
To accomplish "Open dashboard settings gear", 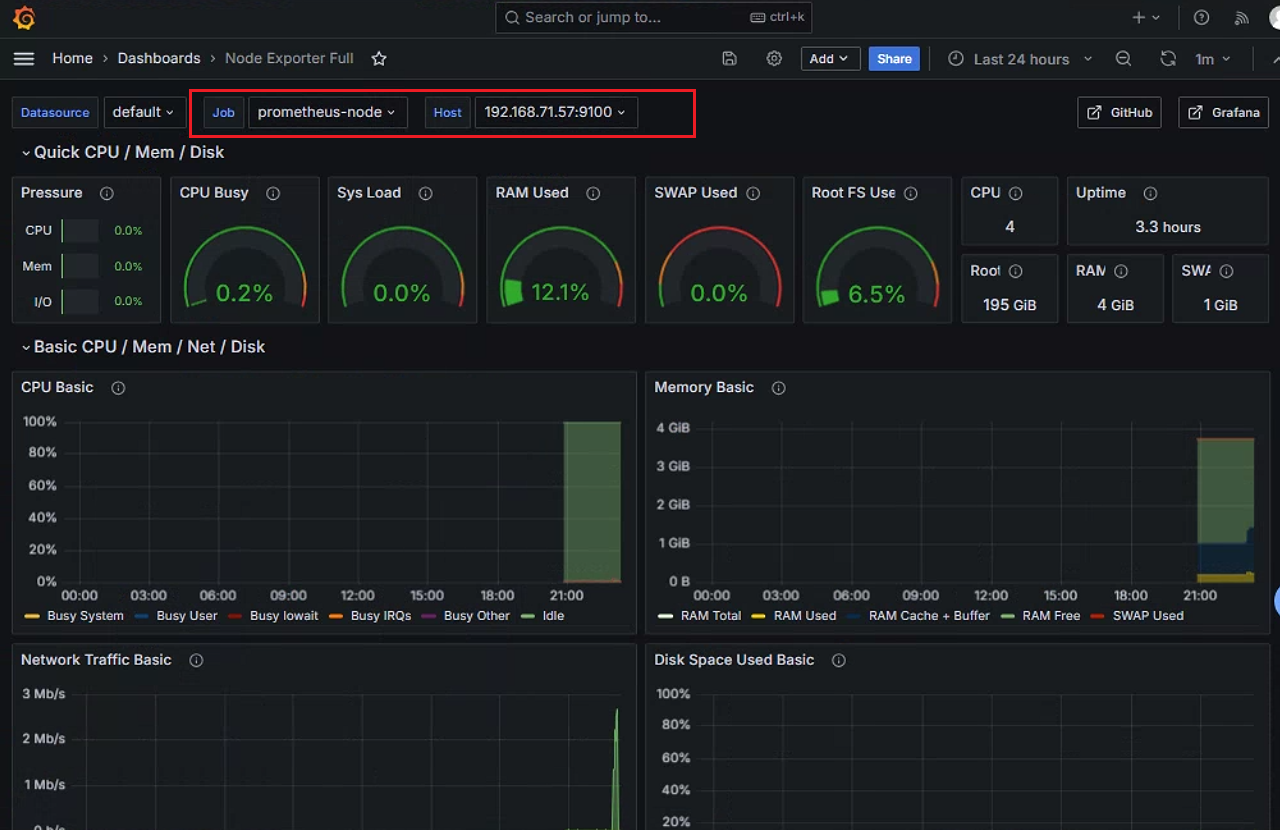I will 774,59.
